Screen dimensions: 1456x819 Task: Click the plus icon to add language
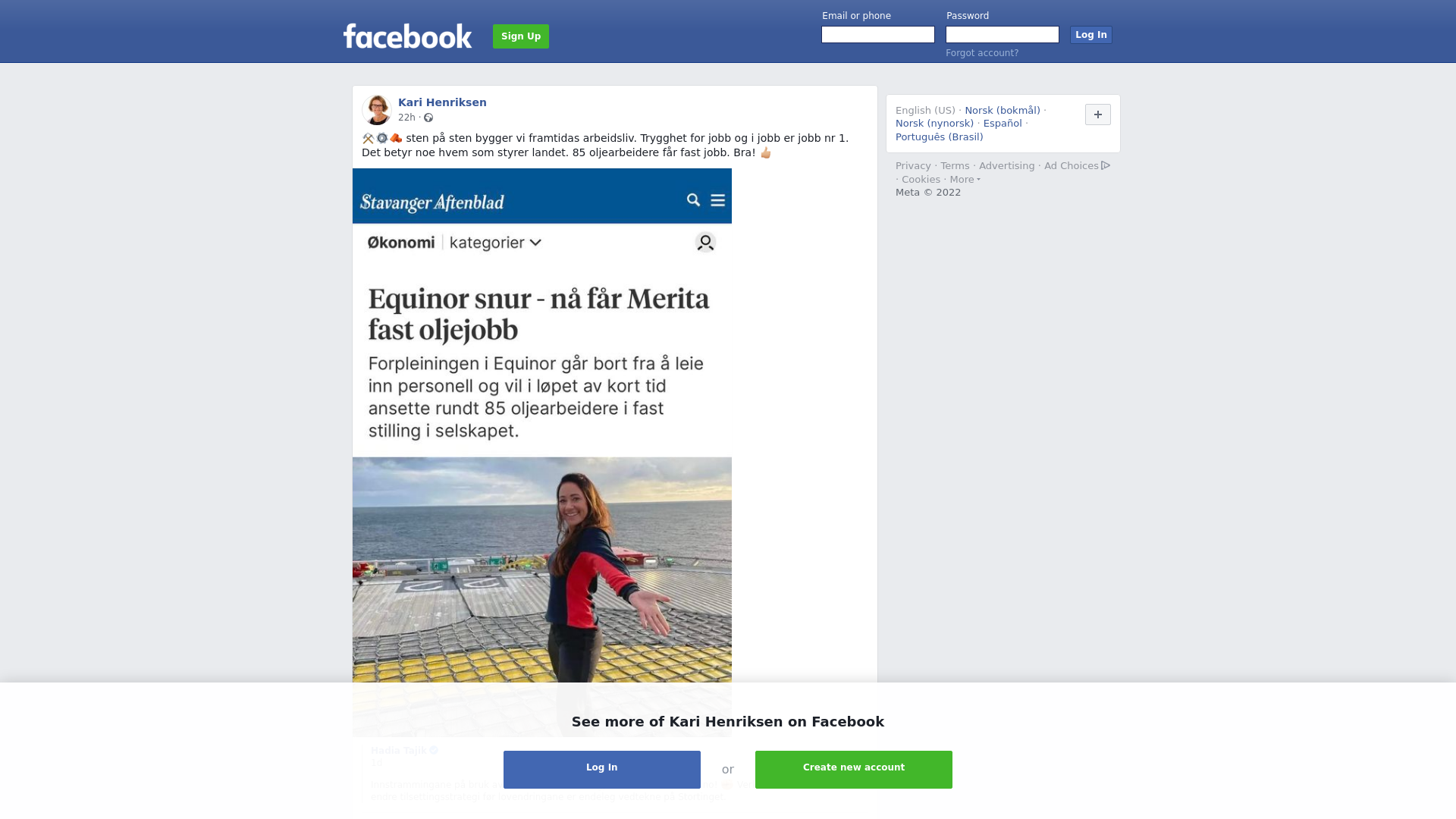point(1097,115)
